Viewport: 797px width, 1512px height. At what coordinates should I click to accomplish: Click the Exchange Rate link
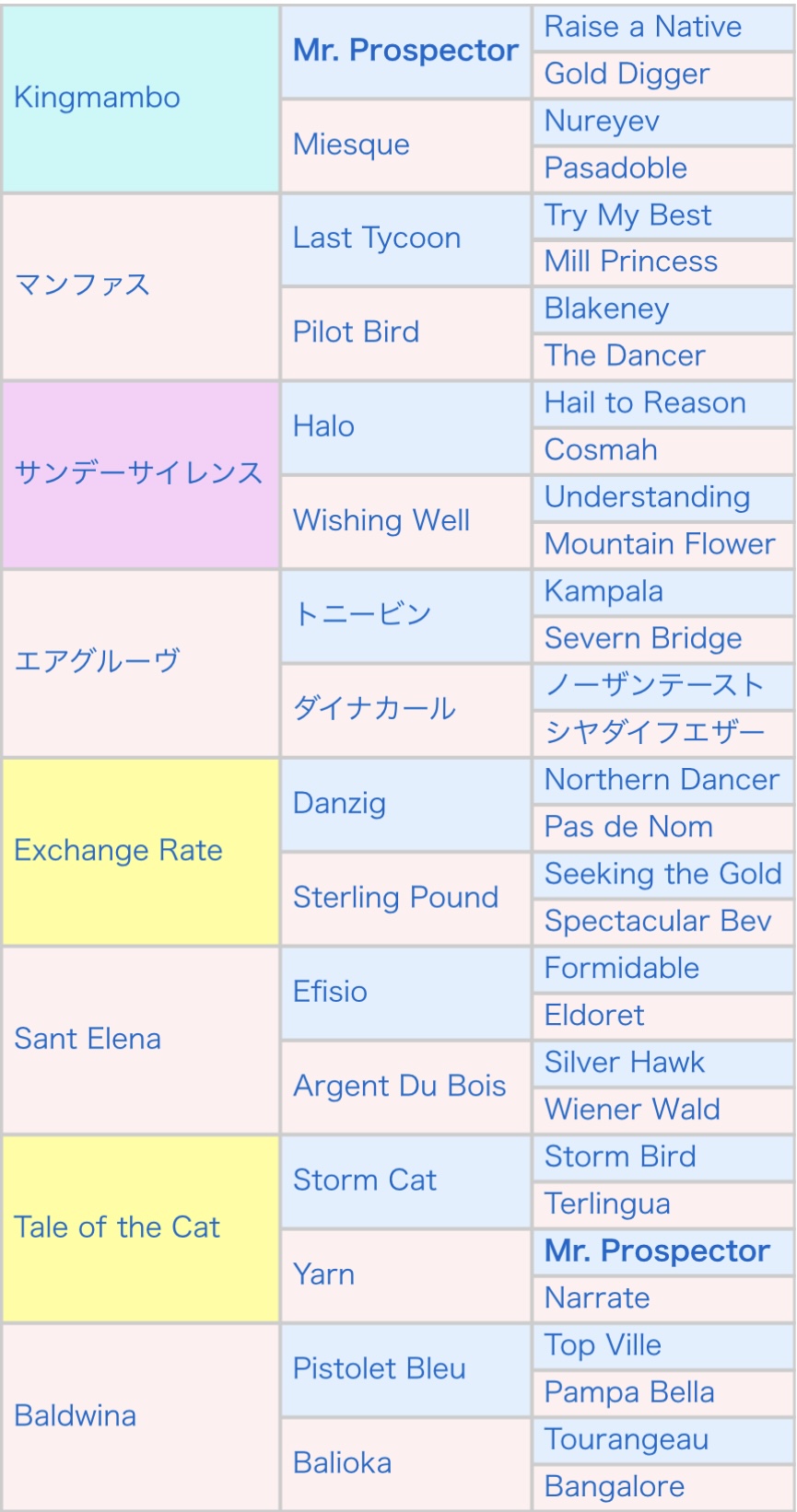click(118, 850)
